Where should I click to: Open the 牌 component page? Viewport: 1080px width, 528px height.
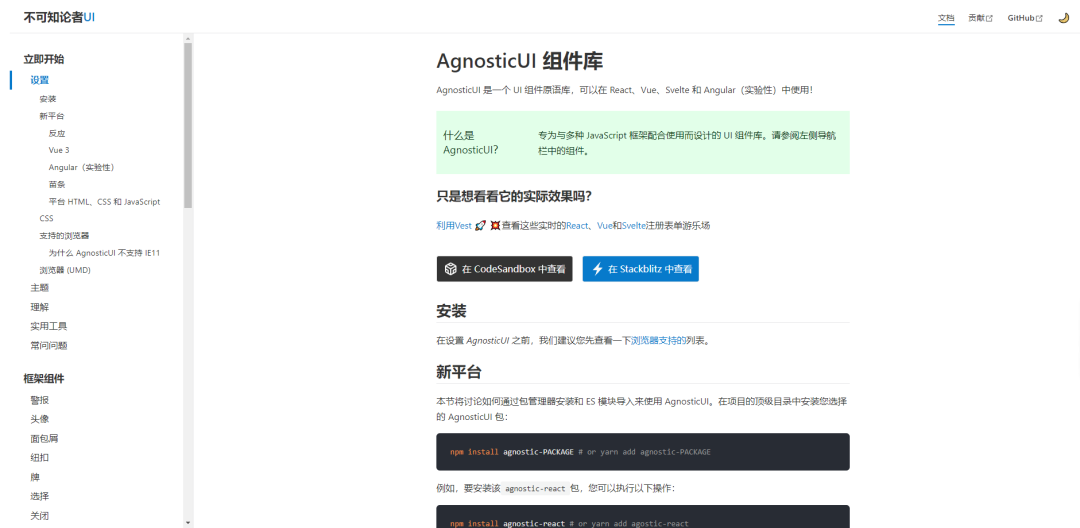pyautogui.click(x=35, y=477)
